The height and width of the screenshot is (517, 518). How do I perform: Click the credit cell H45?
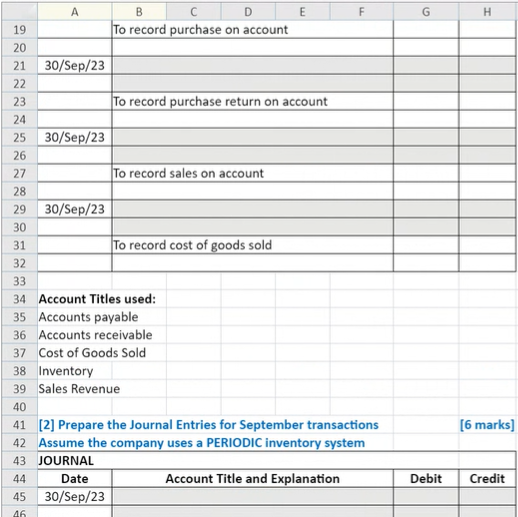tap(487, 497)
